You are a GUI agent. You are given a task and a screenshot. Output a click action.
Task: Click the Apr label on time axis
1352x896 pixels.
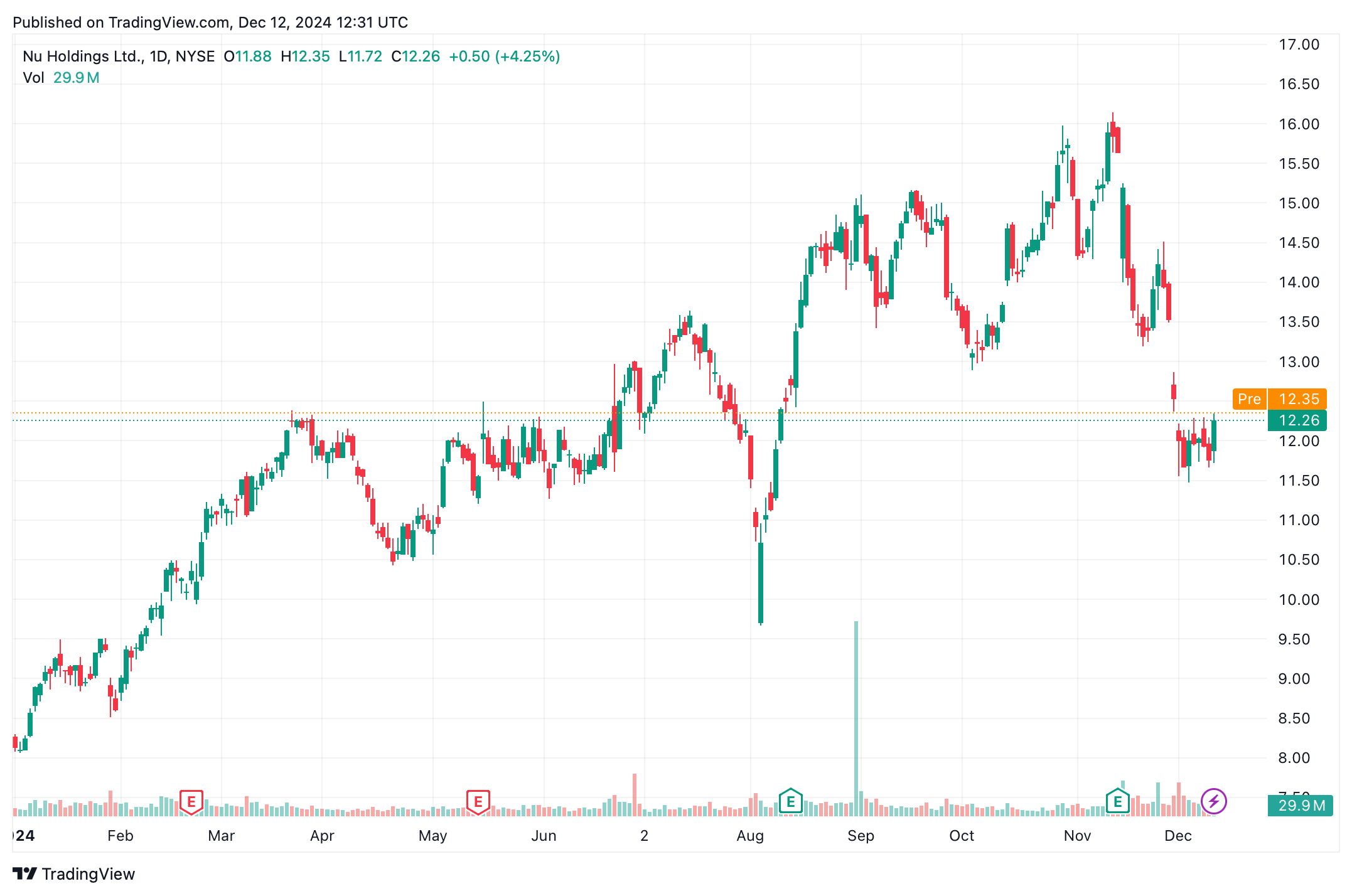322,836
